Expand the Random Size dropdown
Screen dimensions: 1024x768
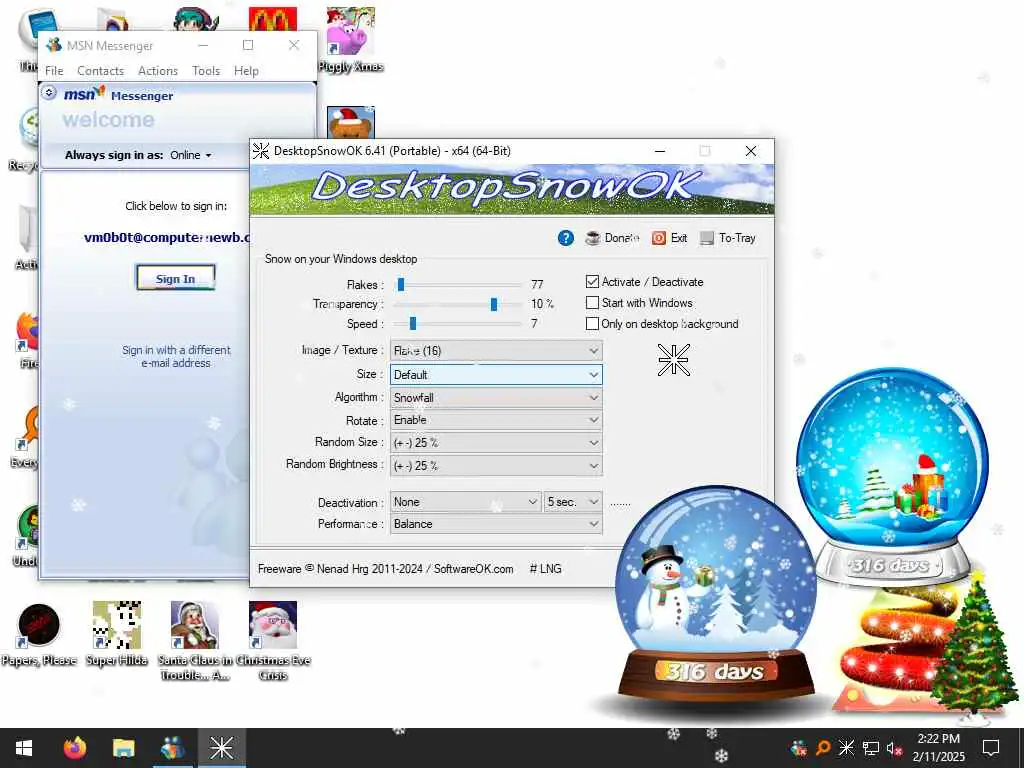496,443
